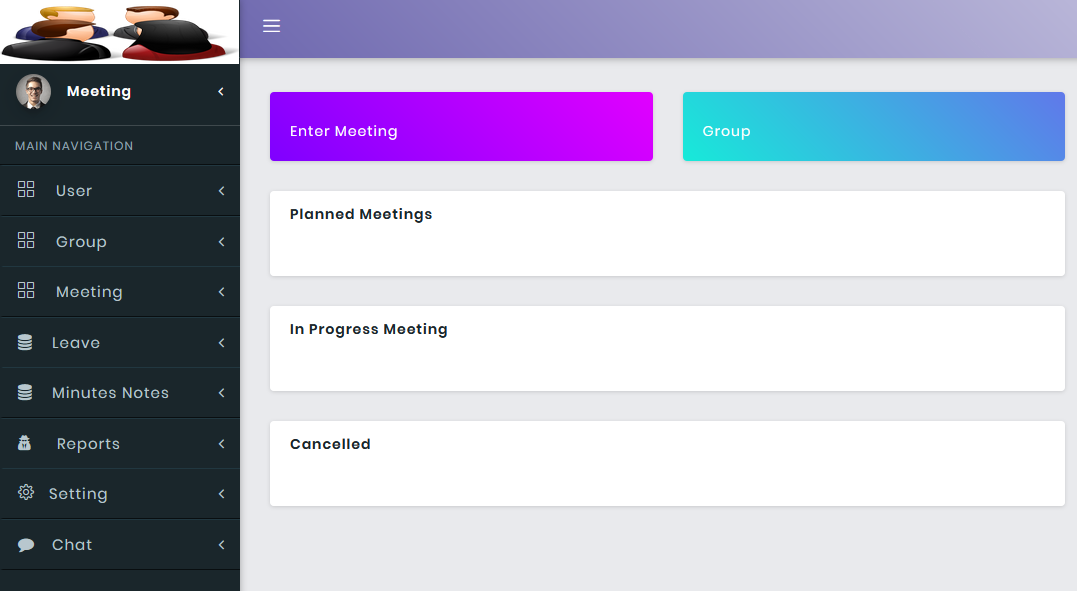This screenshot has width=1077, height=591.
Task: Click the Reports sidebar icon
Action: point(25,443)
